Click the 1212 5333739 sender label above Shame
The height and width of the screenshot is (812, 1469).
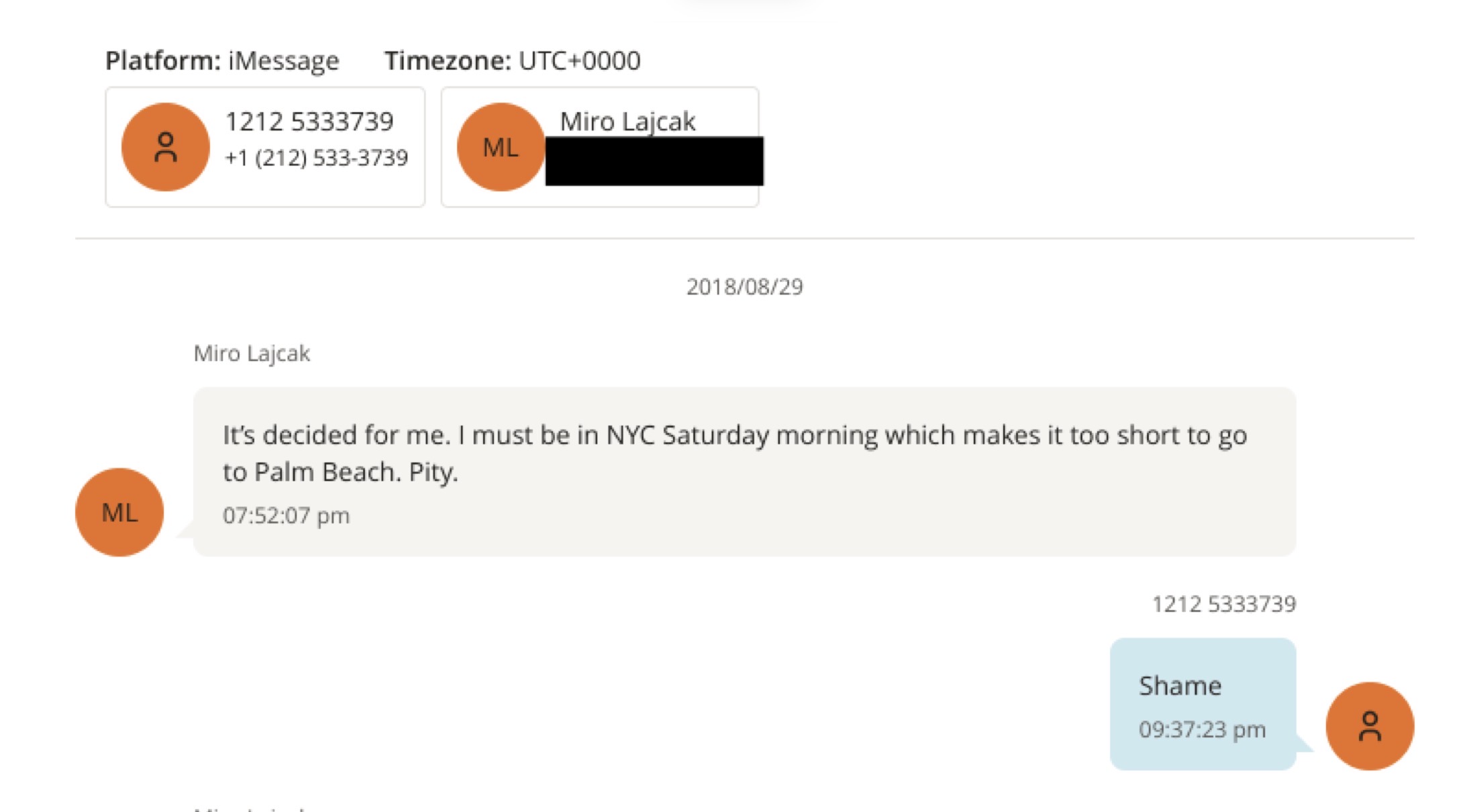pyautogui.click(x=1223, y=604)
